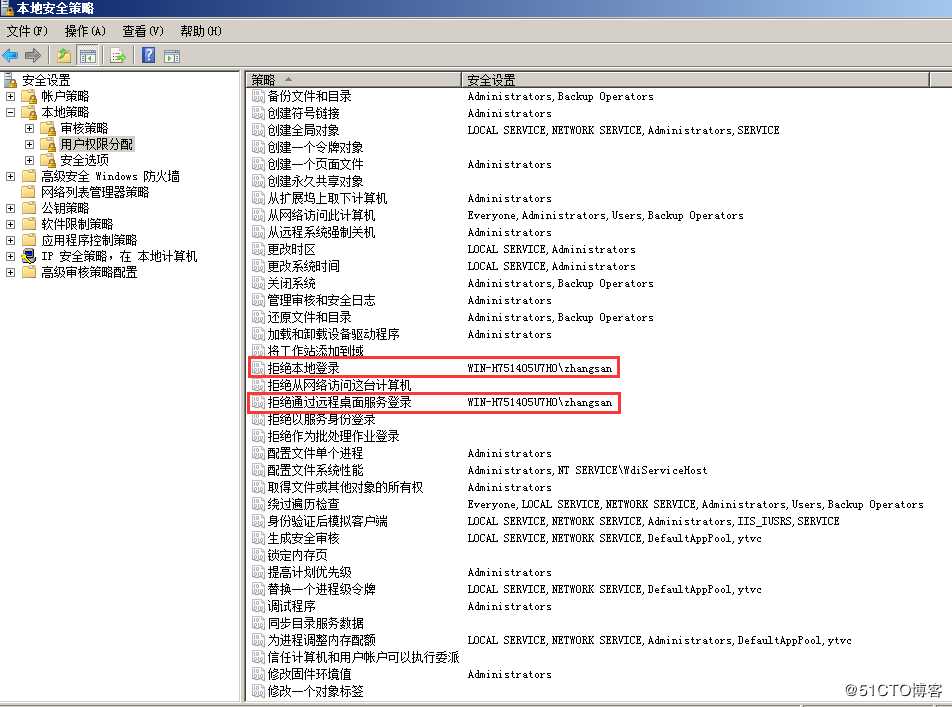Click the show/hide action pane icon
The height and width of the screenshot is (707, 952).
coord(172,56)
